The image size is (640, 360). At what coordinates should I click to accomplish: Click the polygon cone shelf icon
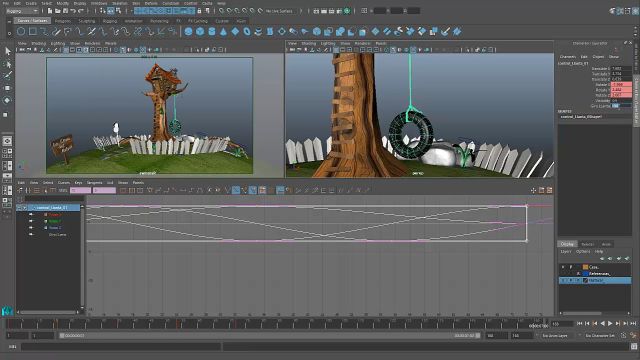pyautogui.click(x=223, y=31)
